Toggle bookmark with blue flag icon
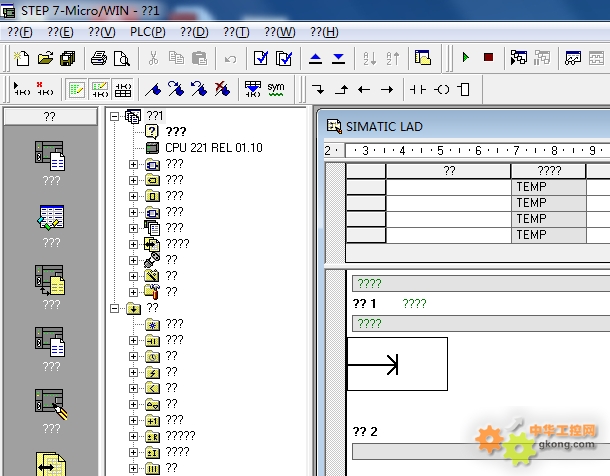Viewport: 610px width, 476px height. [153, 89]
